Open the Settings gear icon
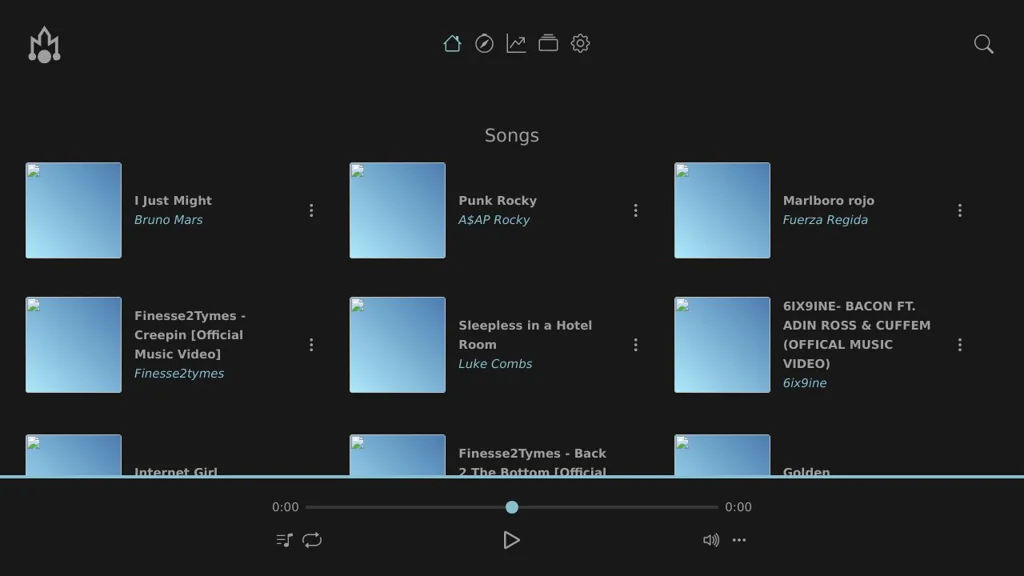1024x576 pixels. [x=580, y=44]
